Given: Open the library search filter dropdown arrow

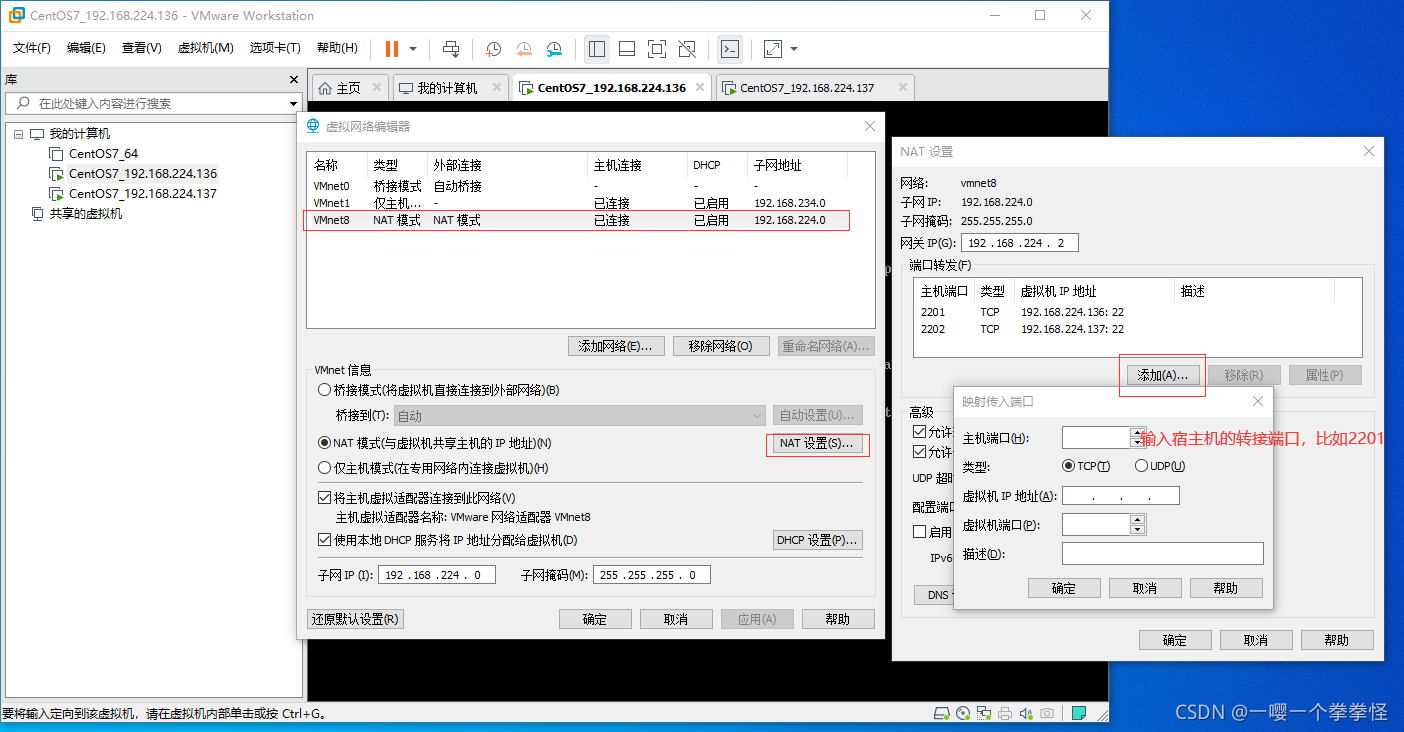Looking at the screenshot, I should (293, 103).
